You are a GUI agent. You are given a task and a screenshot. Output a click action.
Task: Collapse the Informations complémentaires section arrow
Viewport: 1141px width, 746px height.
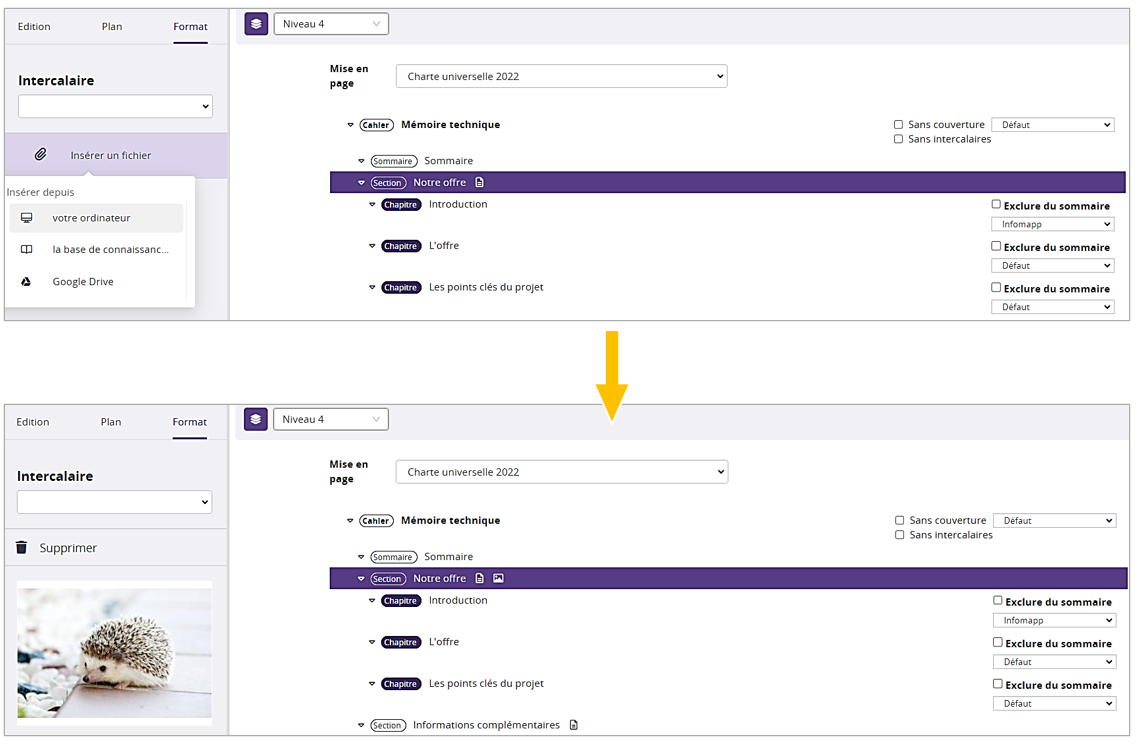tap(362, 725)
